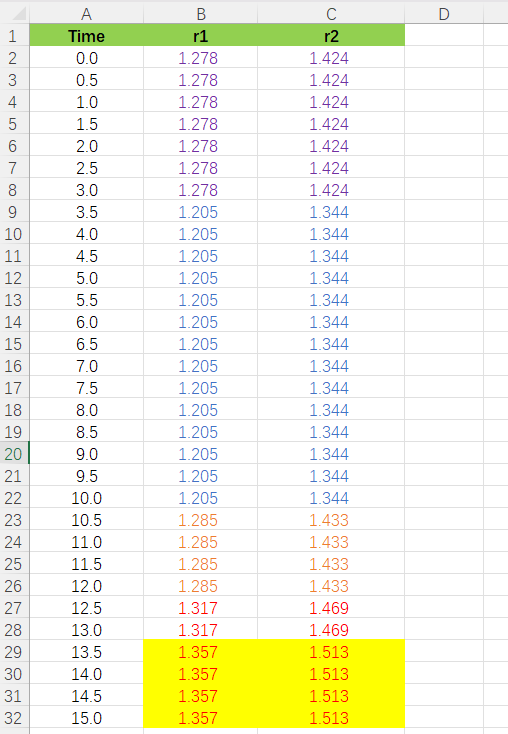This screenshot has width=508, height=734.
Task: Click r1 value 1.205 in row 22
Action: (200, 498)
